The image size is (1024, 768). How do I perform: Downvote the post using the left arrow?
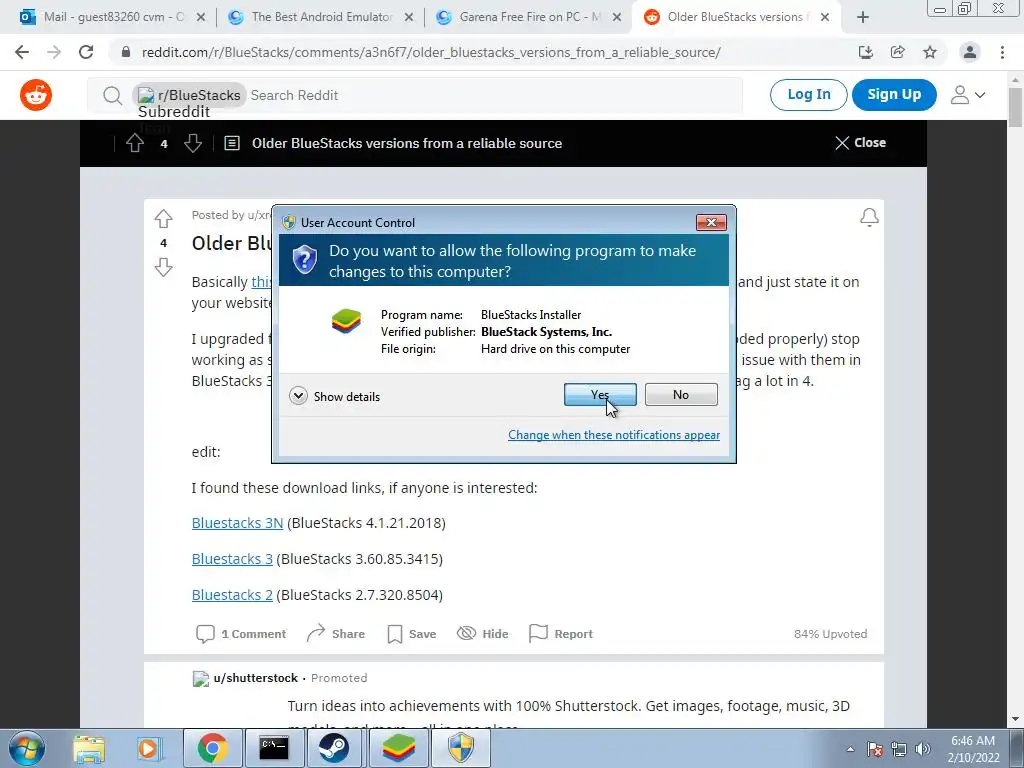pyautogui.click(x=163, y=267)
